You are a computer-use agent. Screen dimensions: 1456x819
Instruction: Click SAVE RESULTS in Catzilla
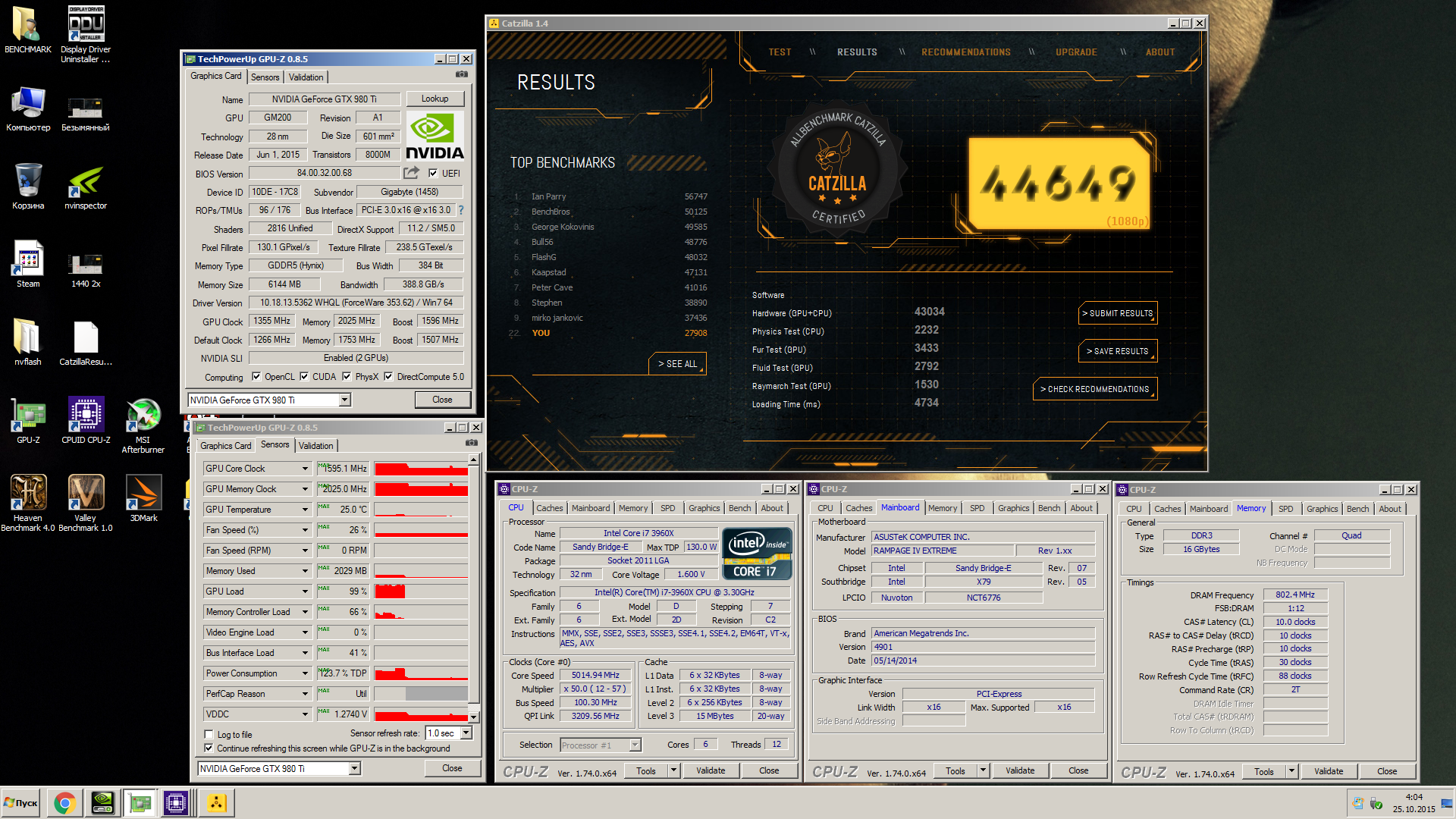(1118, 351)
